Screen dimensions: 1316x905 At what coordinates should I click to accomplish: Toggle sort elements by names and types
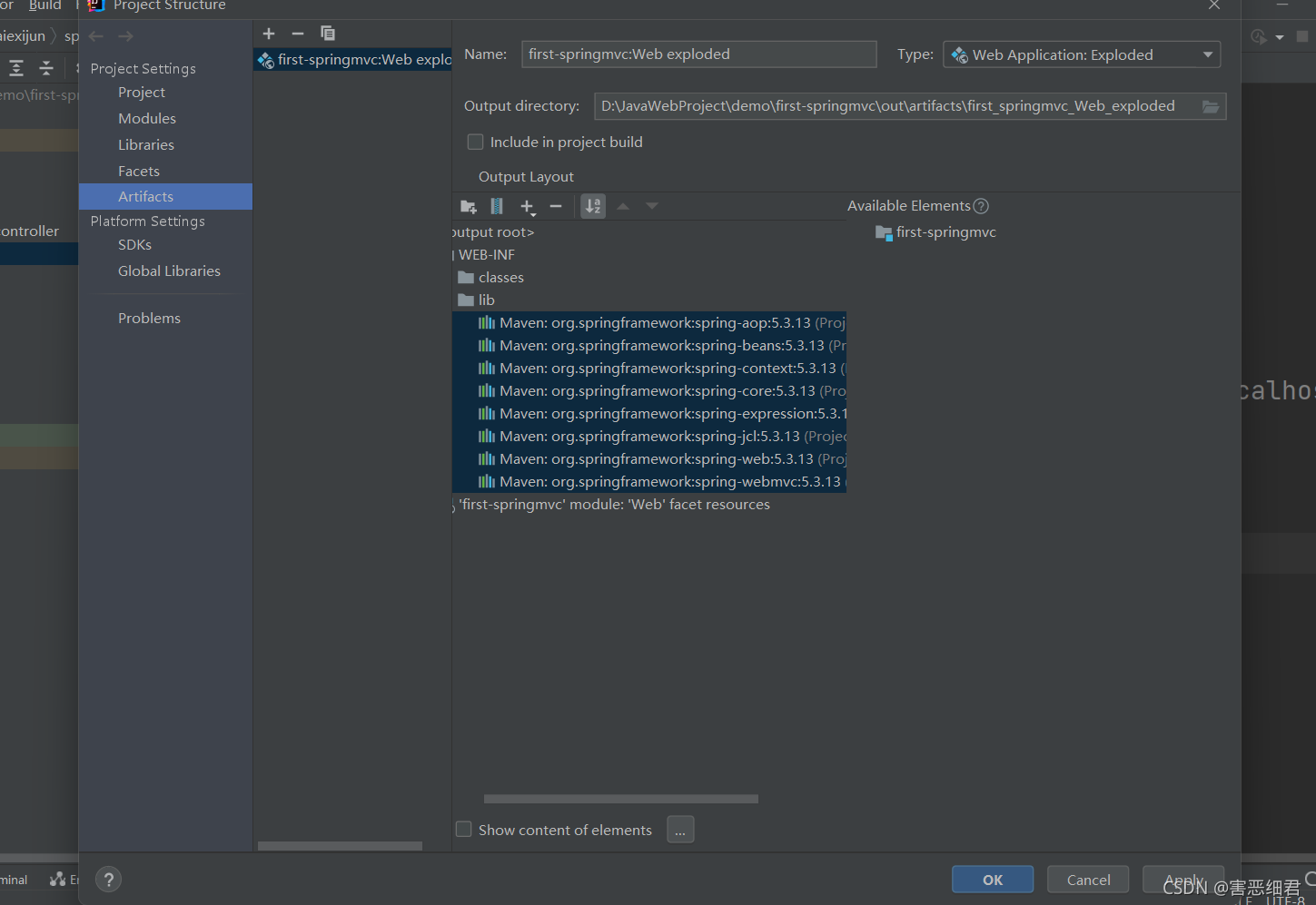tap(593, 207)
